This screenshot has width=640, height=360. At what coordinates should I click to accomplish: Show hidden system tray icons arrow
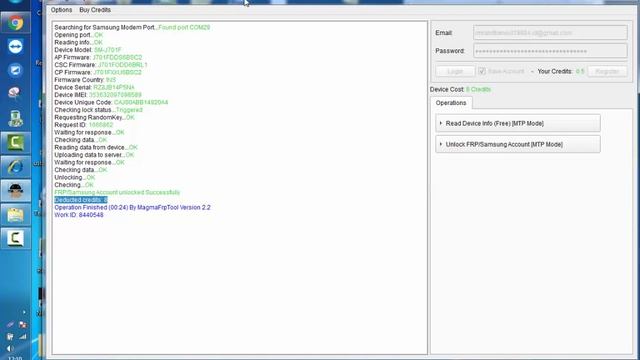(x=24, y=312)
